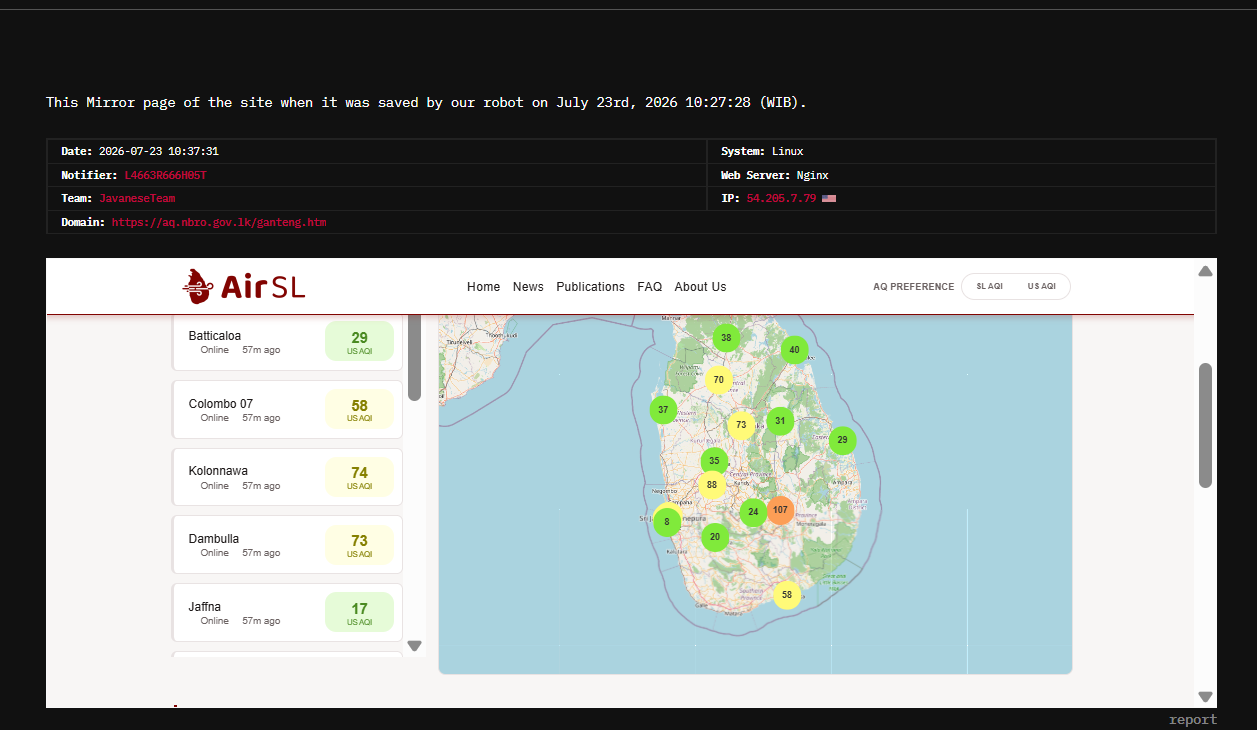Image resolution: width=1257 pixels, height=730 pixels.
Task: Open the Colombo 07 station card
Action: [x=288, y=409]
